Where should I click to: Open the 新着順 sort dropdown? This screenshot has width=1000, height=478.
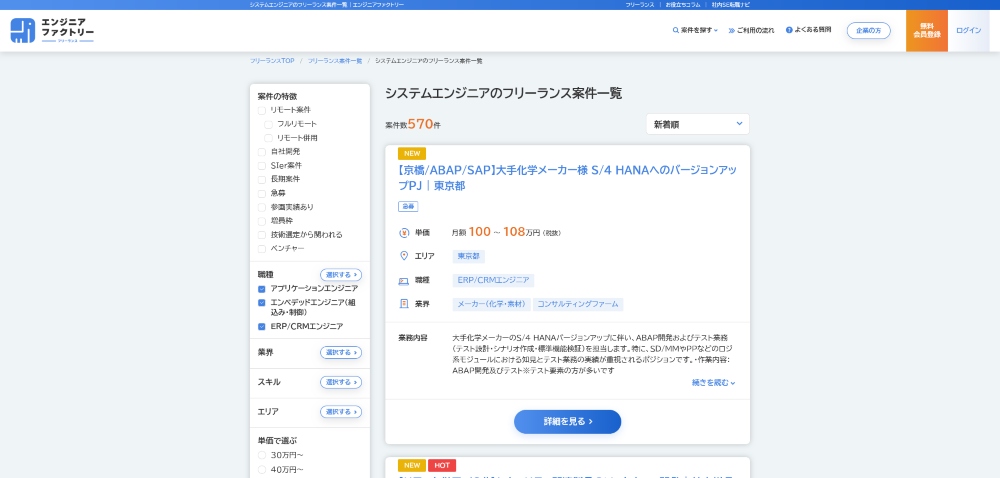[698, 124]
